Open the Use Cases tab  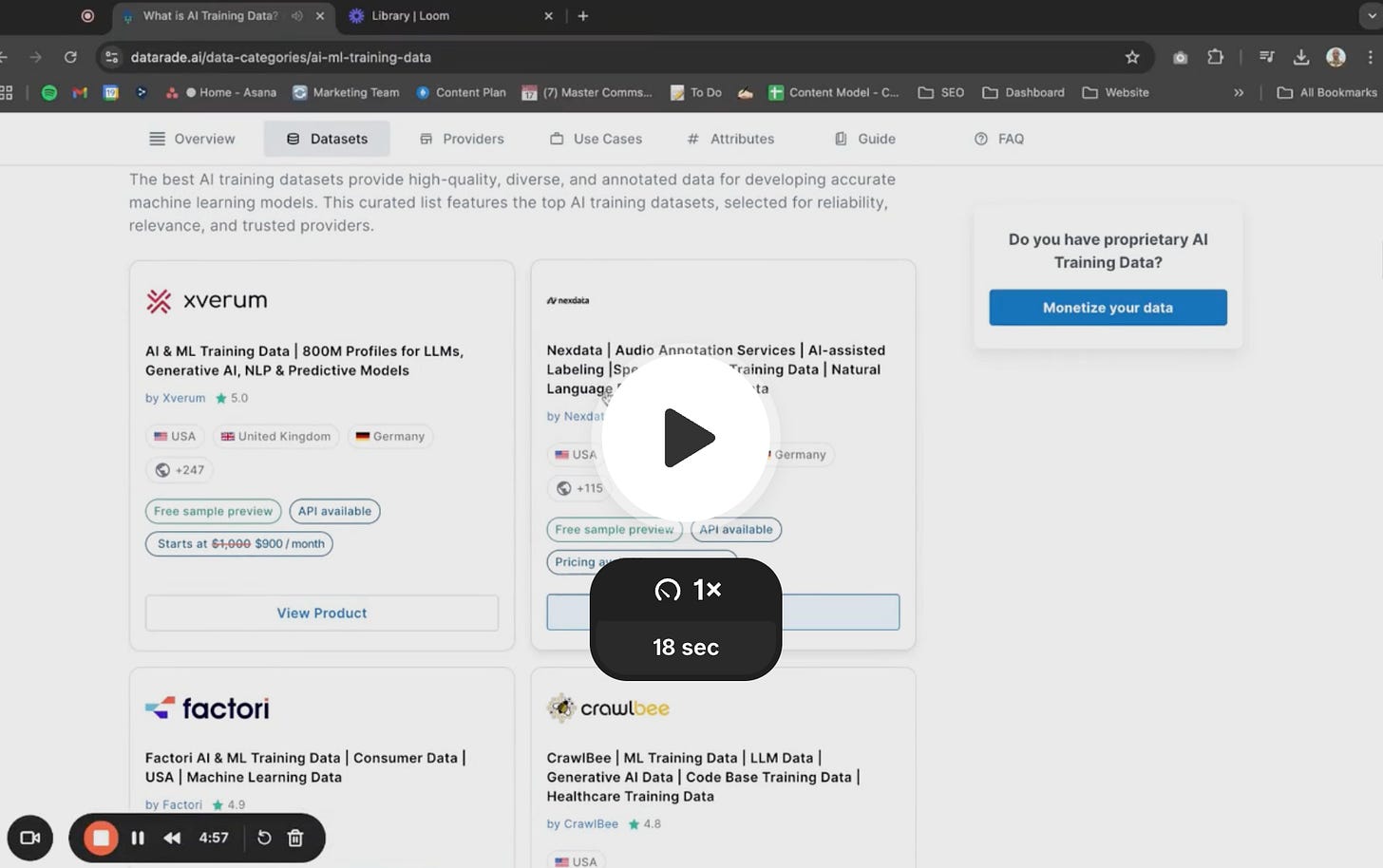(596, 139)
